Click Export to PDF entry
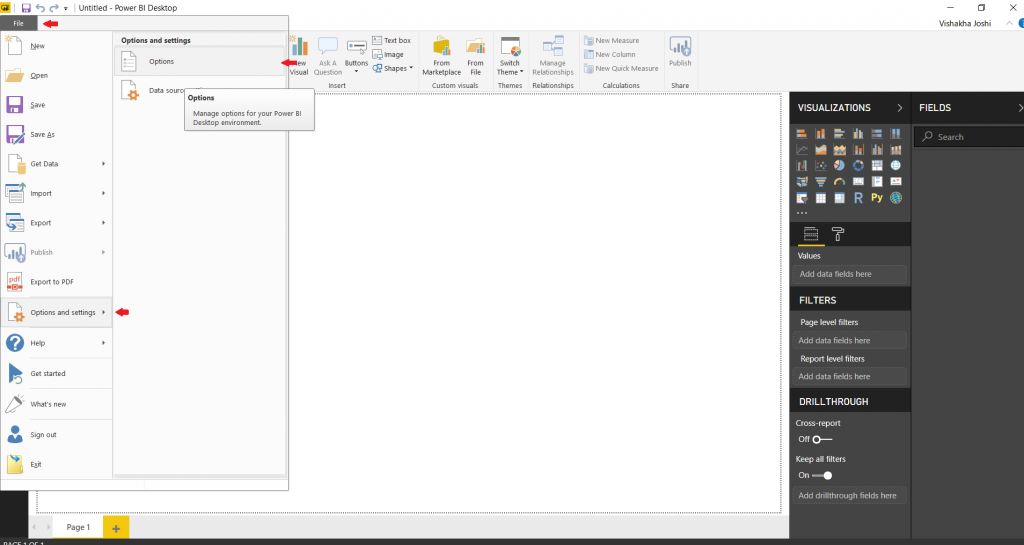This screenshot has width=1024, height=545. click(x=57, y=282)
